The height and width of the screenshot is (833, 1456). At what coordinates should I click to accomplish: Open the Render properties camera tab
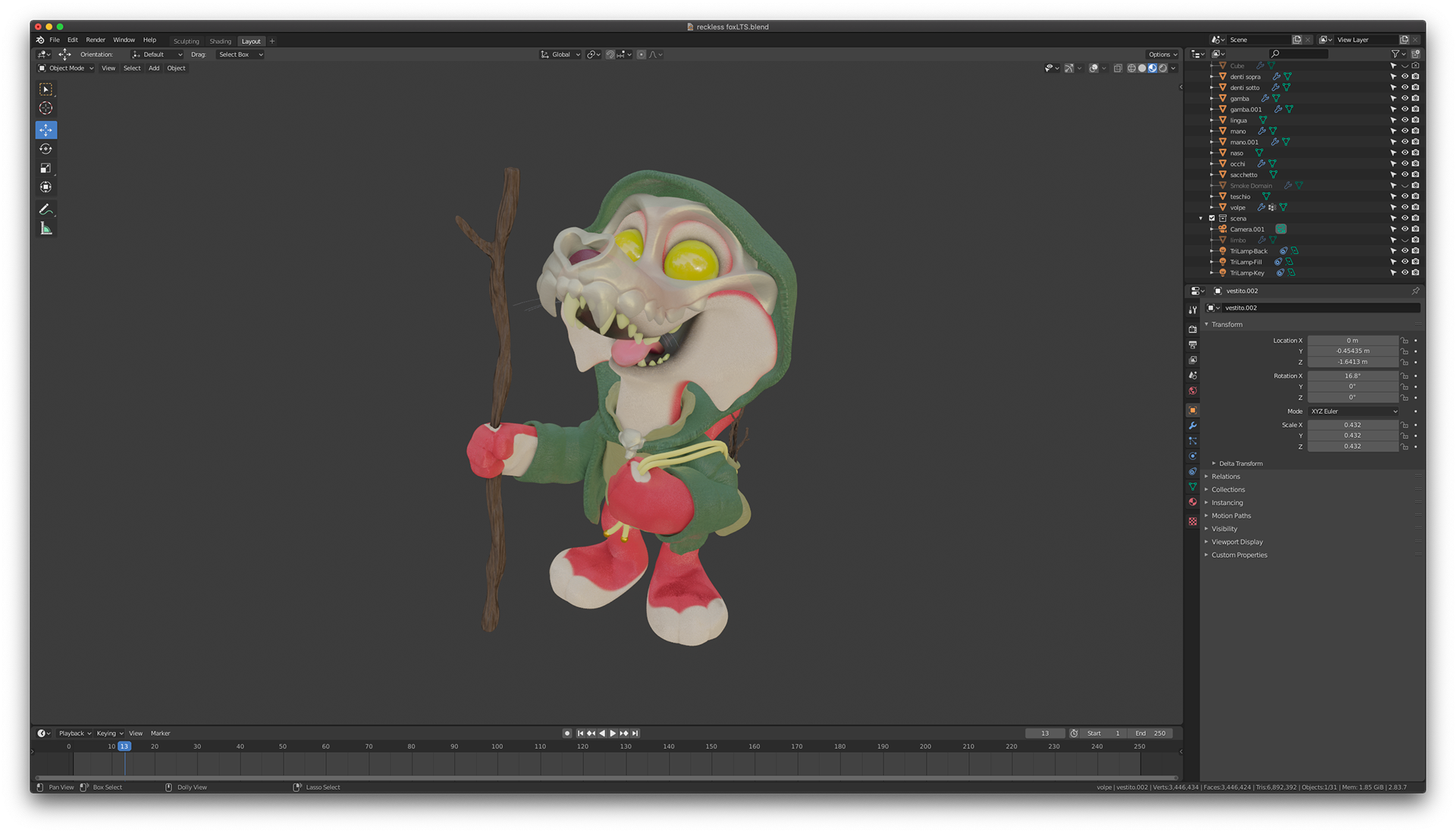coord(1193,329)
